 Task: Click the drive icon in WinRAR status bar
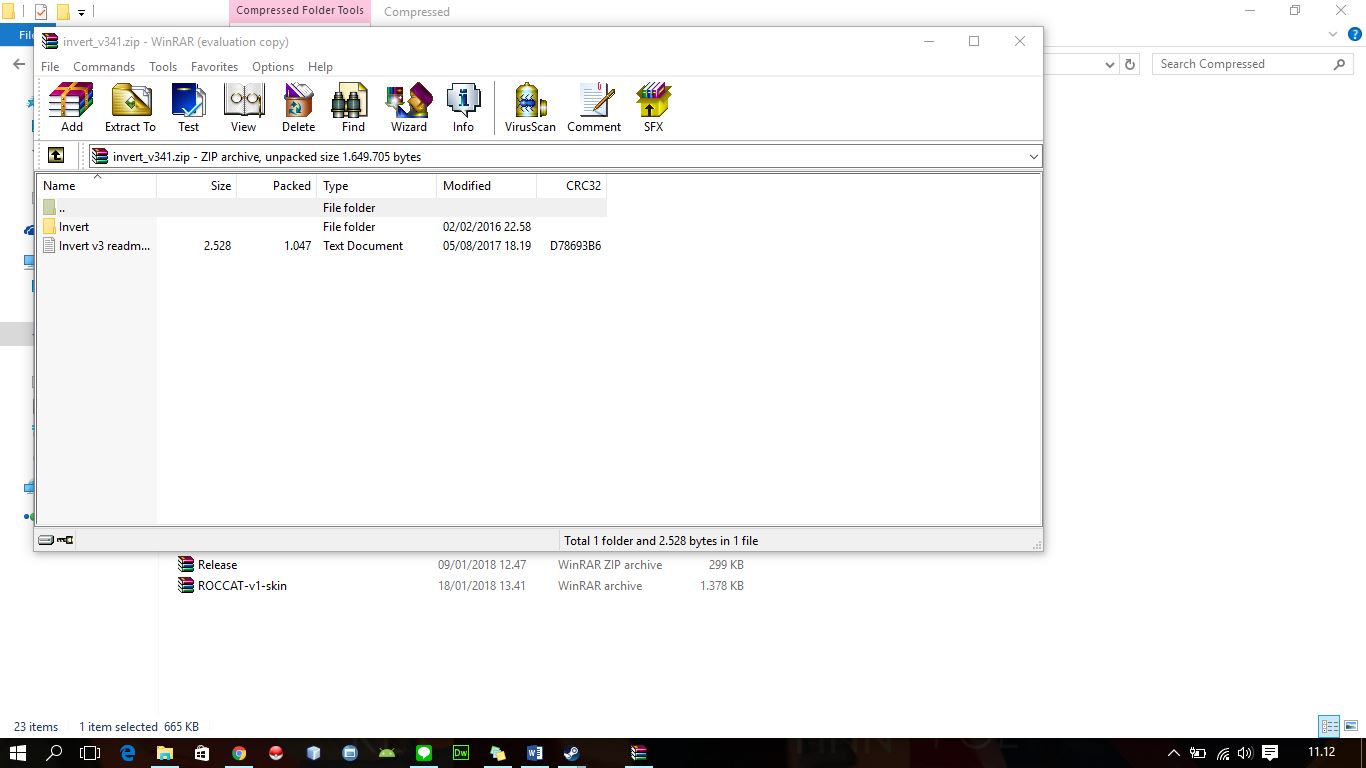click(x=46, y=540)
